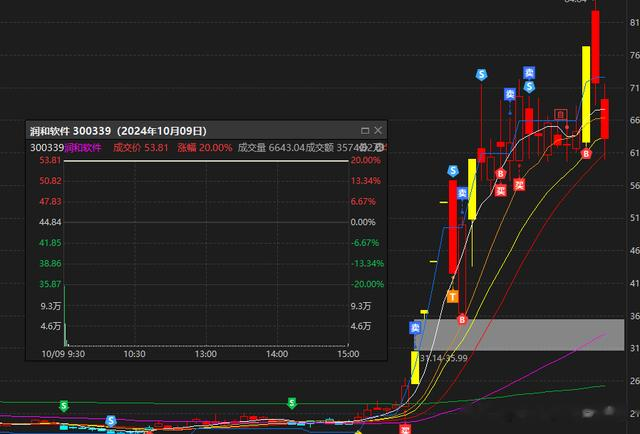
Task: Click the 13:00 time label
Action: (206, 354)
